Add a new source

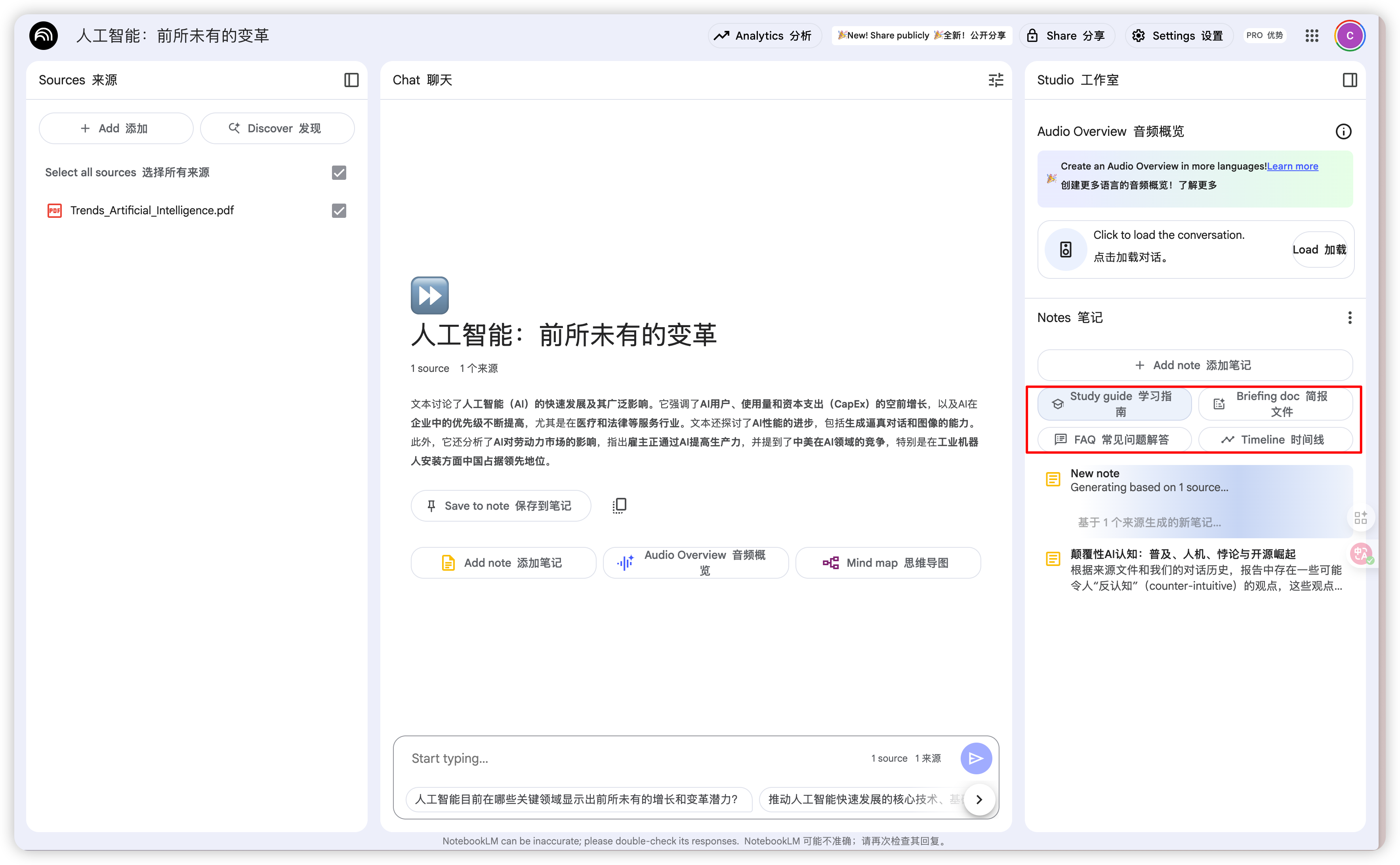[116, 128]
